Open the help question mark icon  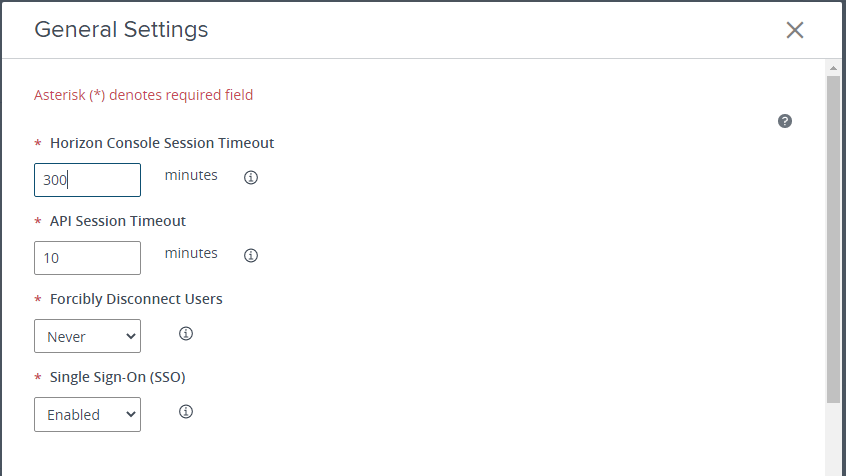785,121
